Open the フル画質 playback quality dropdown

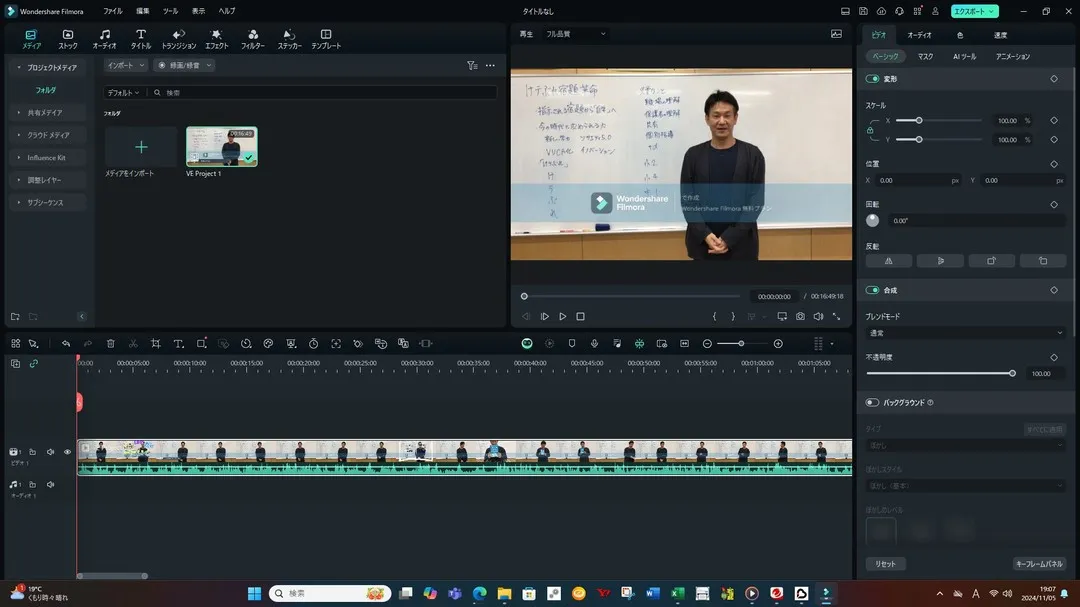pyautogui.click(x=575, y=34)
